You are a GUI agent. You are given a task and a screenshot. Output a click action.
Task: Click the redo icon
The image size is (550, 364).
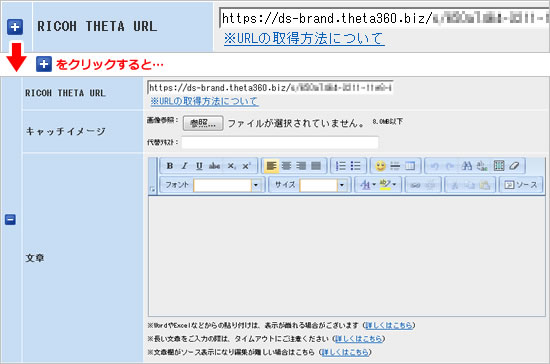point(450,166)
